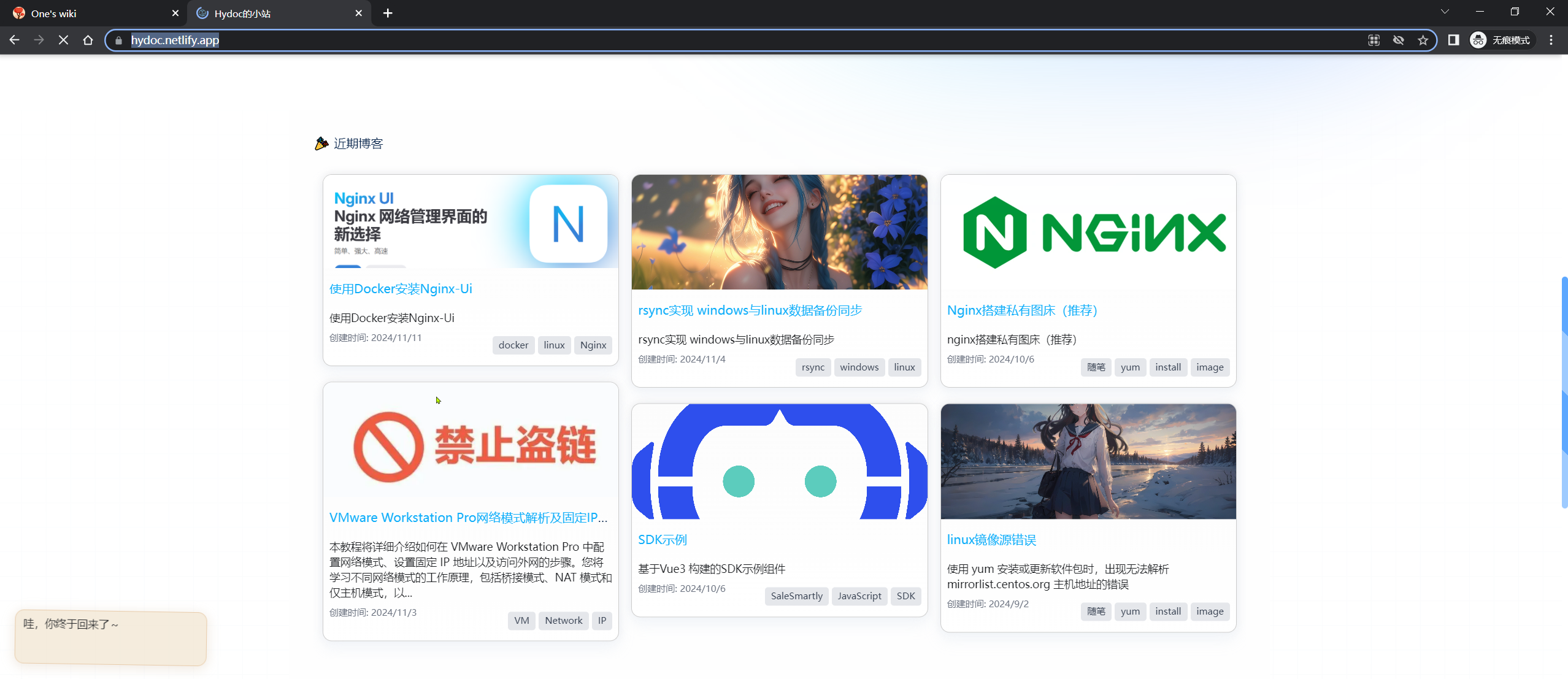
Task: Select the Network tag
Action: click(x=564, y=621)
